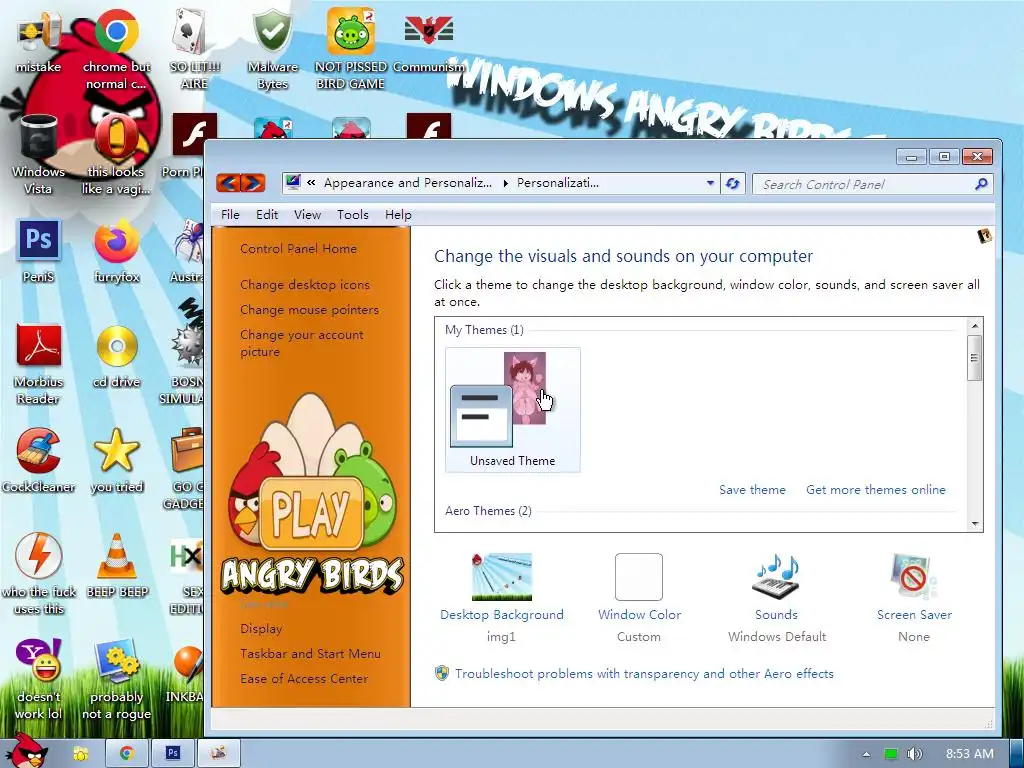
Task: Open Change desktop icons link
Action: coord(305,285)
